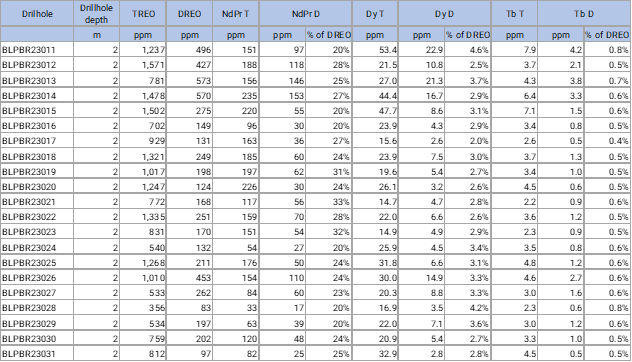Select Dy T value 53.4
632x362 pixels.
(375, 50)
